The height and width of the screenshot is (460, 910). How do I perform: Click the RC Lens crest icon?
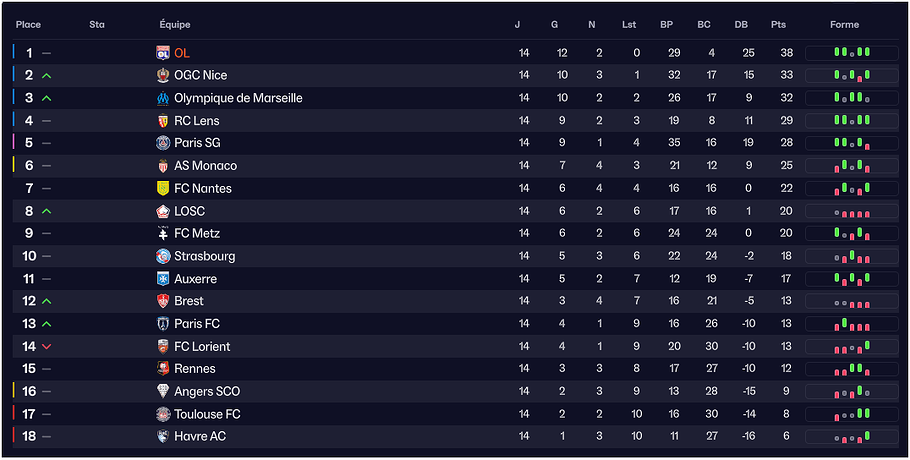click(163, 121)
